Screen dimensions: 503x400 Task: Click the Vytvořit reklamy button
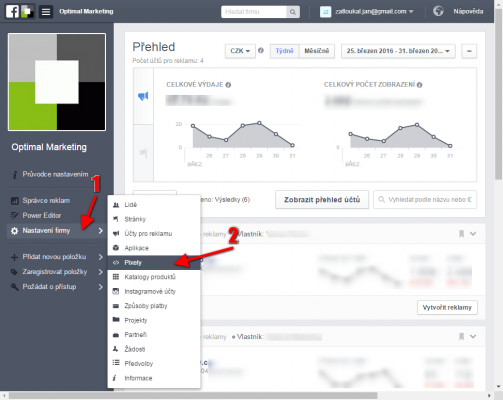click(x=447, y=307)
